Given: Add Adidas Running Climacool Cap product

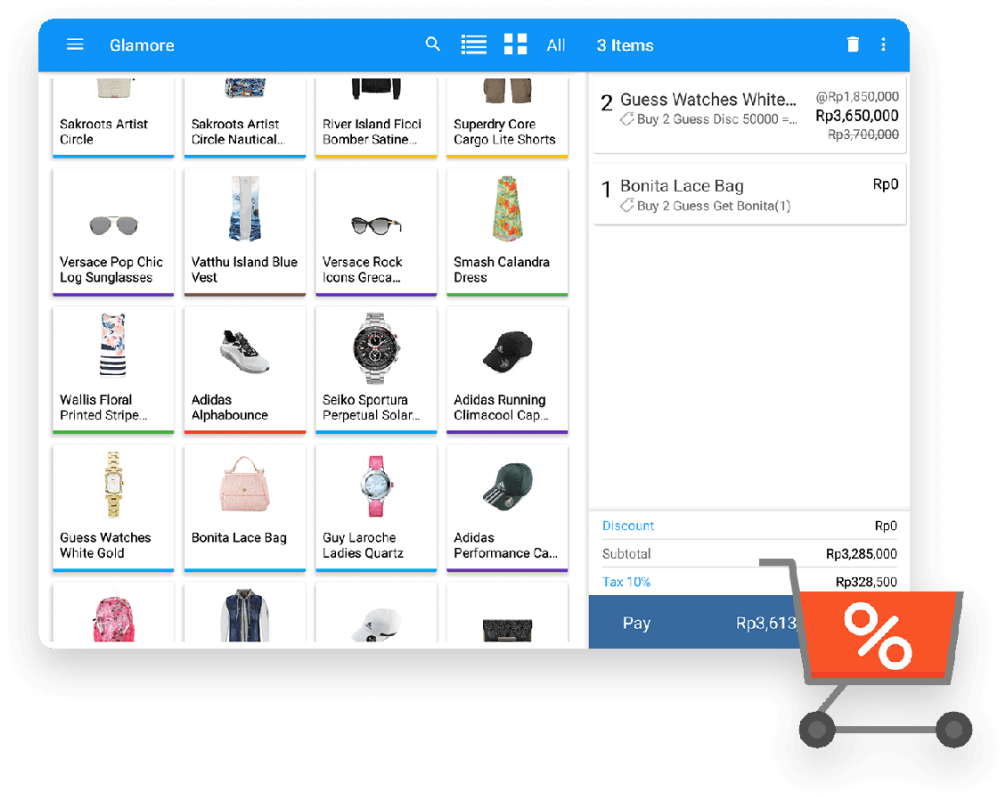Looking at the screenshot, I should pos(507,370).
